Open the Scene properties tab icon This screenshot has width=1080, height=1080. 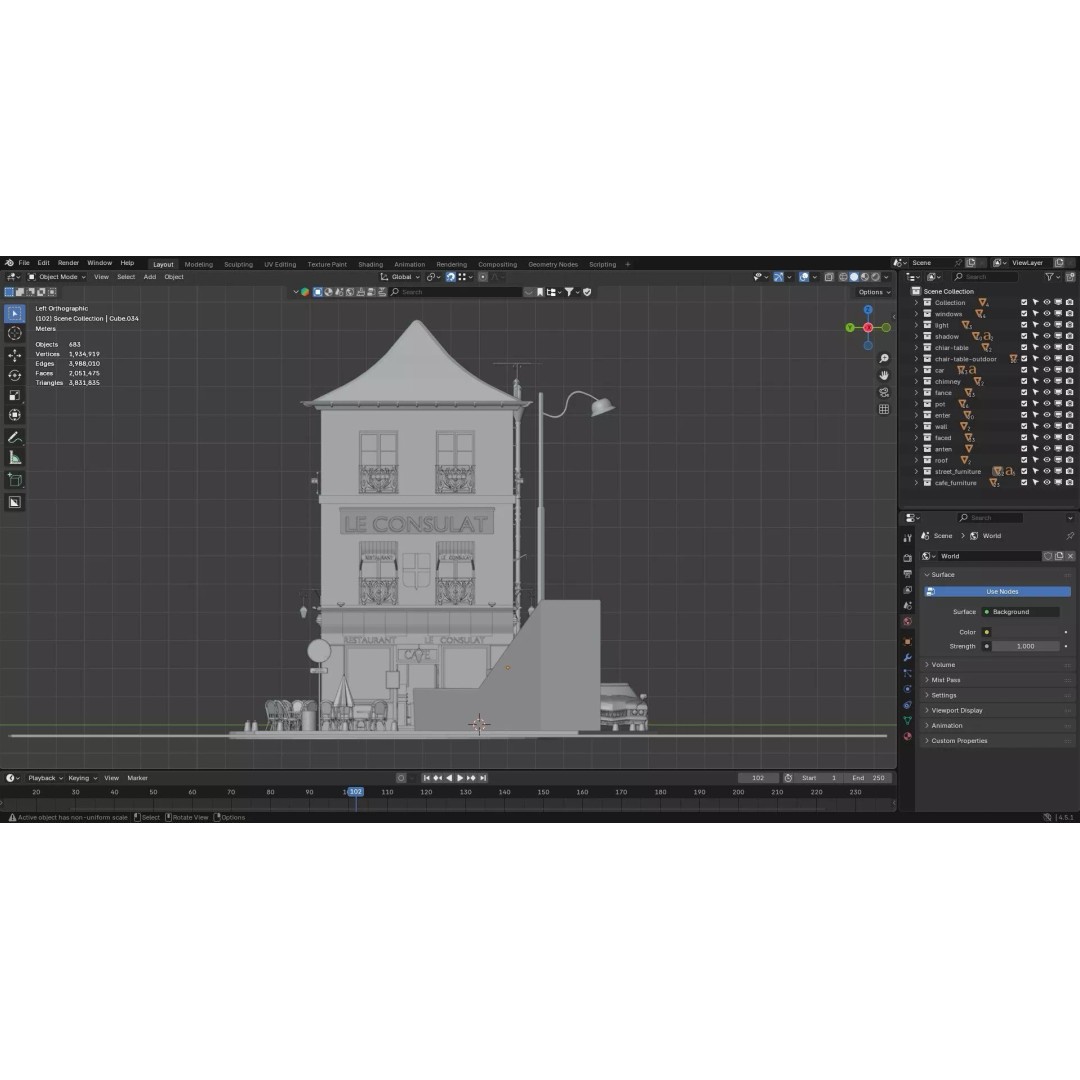pos(908,605)
